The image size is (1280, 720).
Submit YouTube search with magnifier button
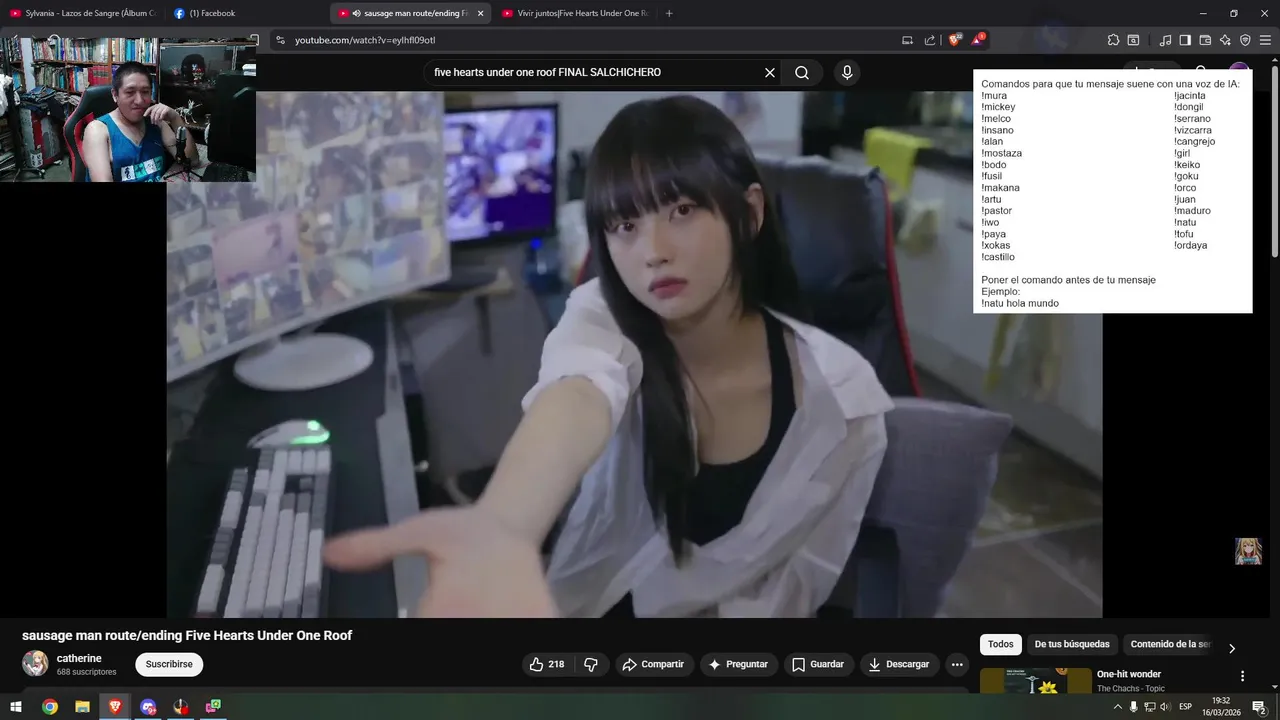(802, 72)
